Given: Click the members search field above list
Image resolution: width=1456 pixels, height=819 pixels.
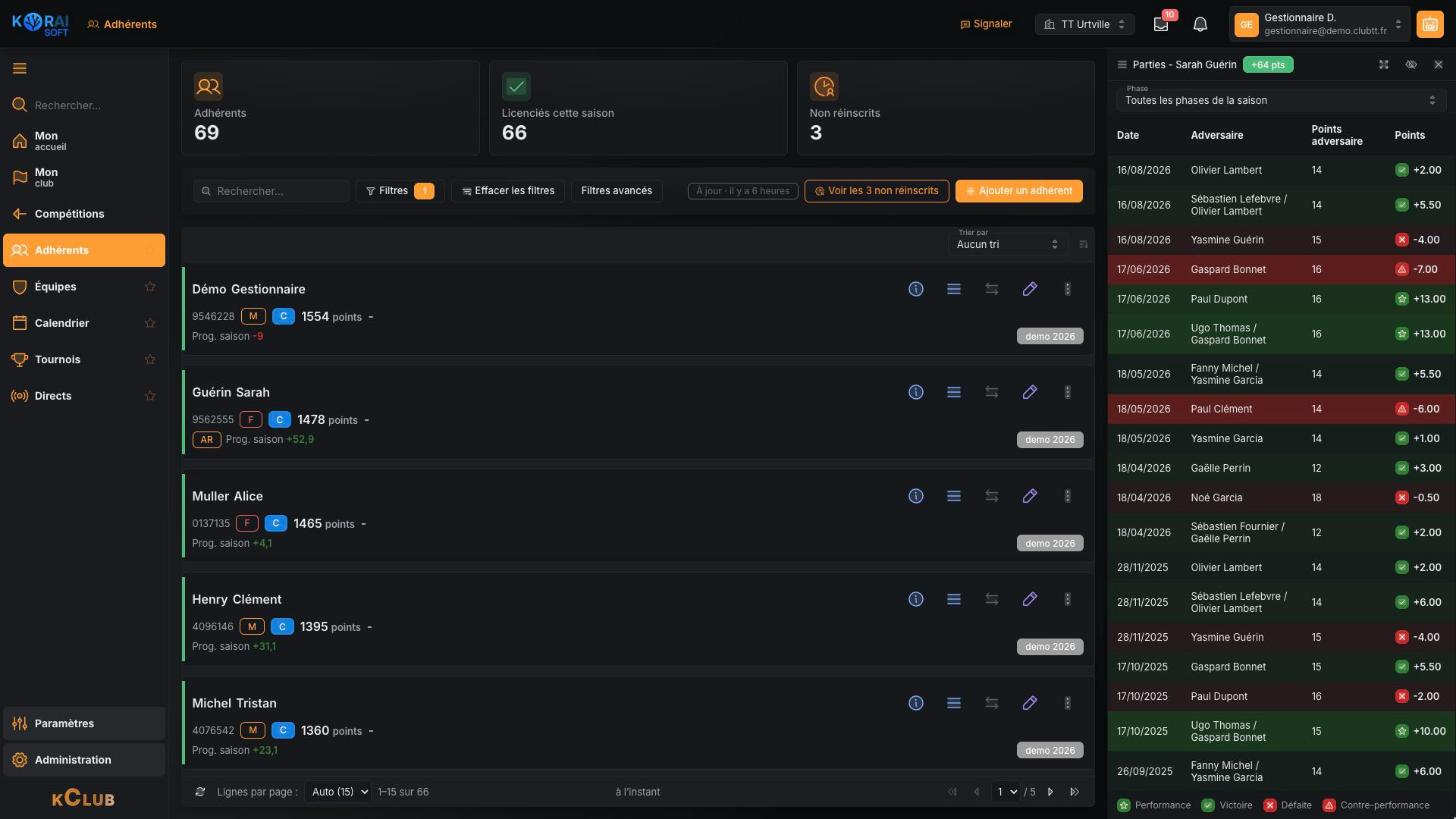Looking at the screenshot, I should coord(271,191).
